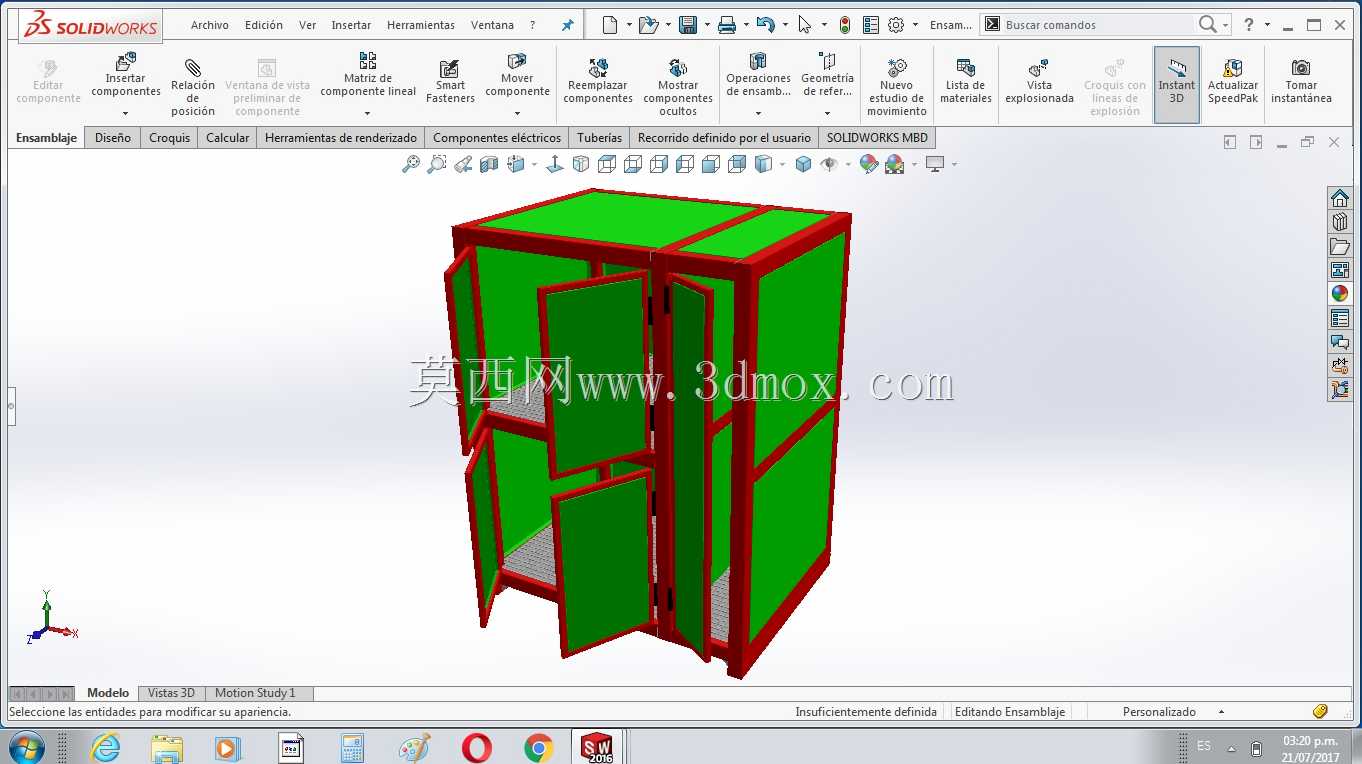Click Actualizar SpeedPak
This screenshot has width=1362, height=764.
1232,82
